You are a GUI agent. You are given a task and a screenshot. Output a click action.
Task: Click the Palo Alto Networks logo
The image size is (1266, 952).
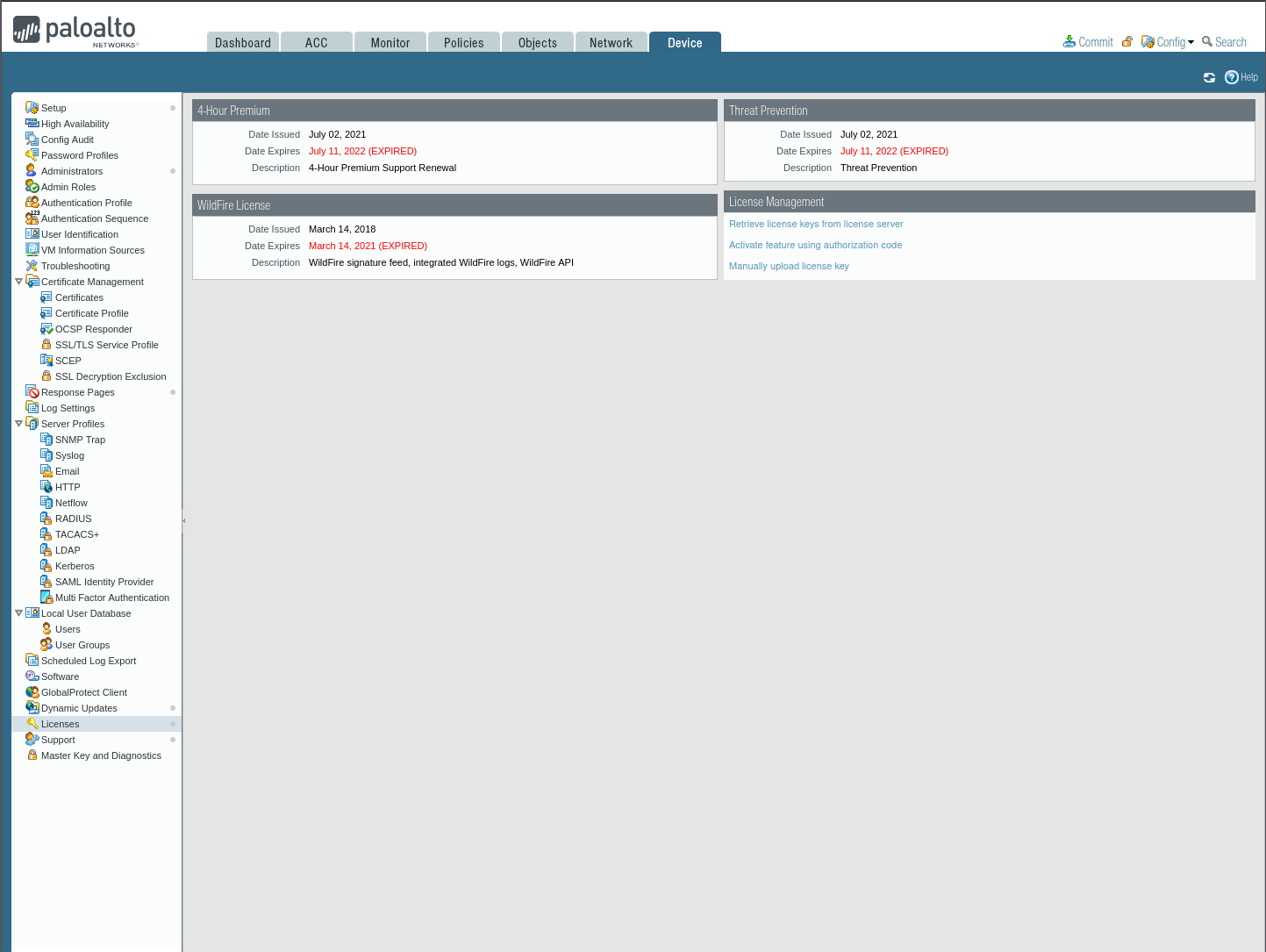coord(75,31)
